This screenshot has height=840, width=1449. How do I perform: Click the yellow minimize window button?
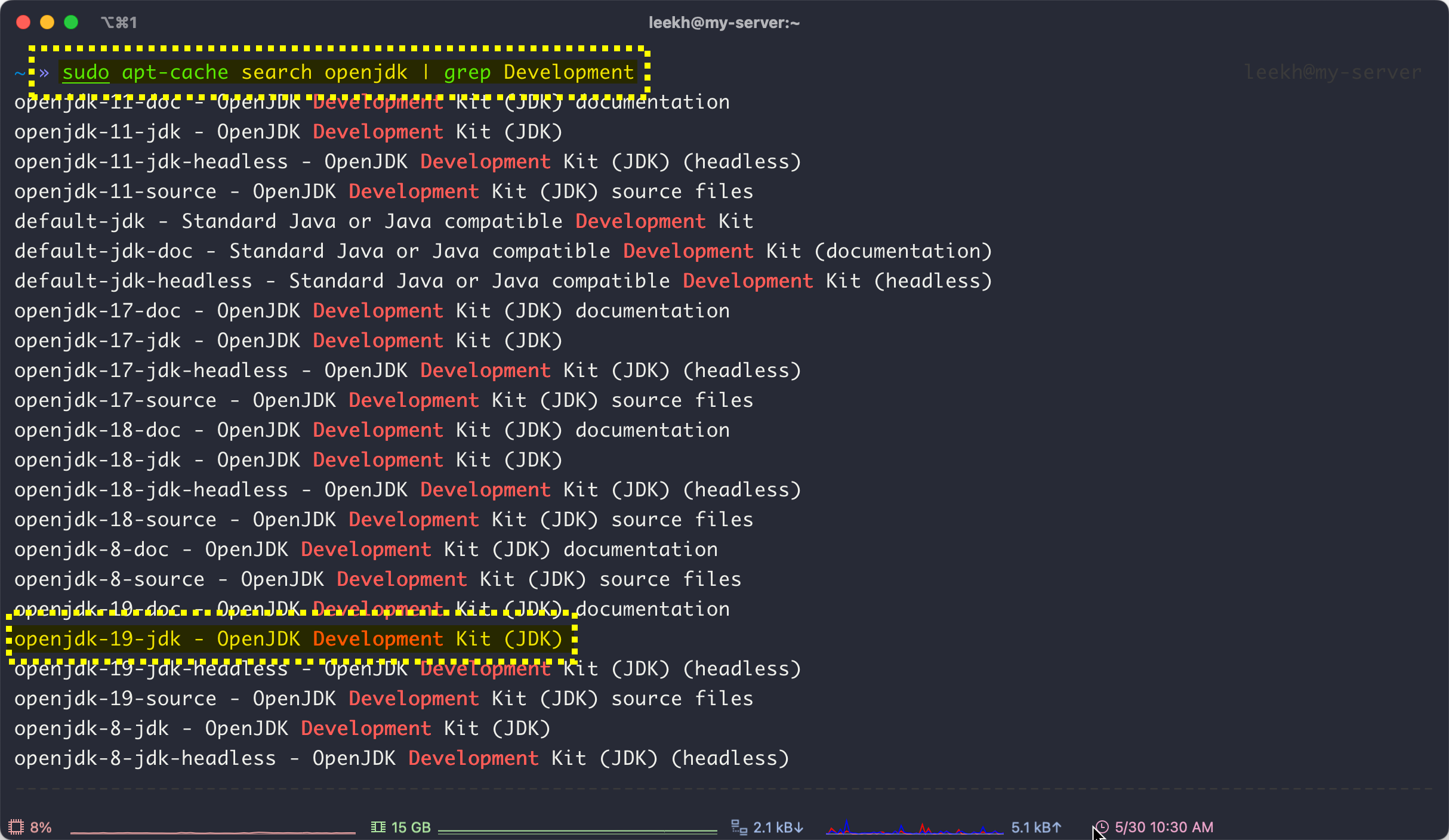tap(47, 22)
